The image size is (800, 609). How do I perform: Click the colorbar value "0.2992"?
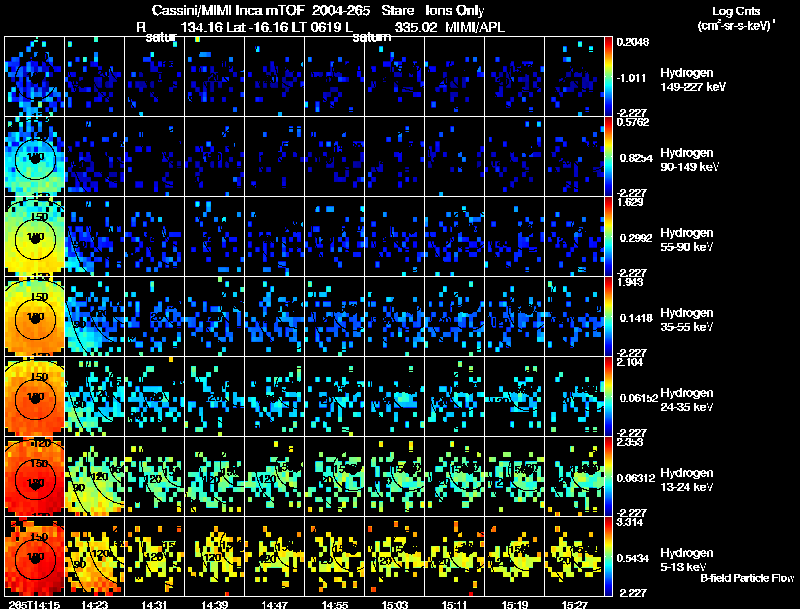tap(636, 238)
